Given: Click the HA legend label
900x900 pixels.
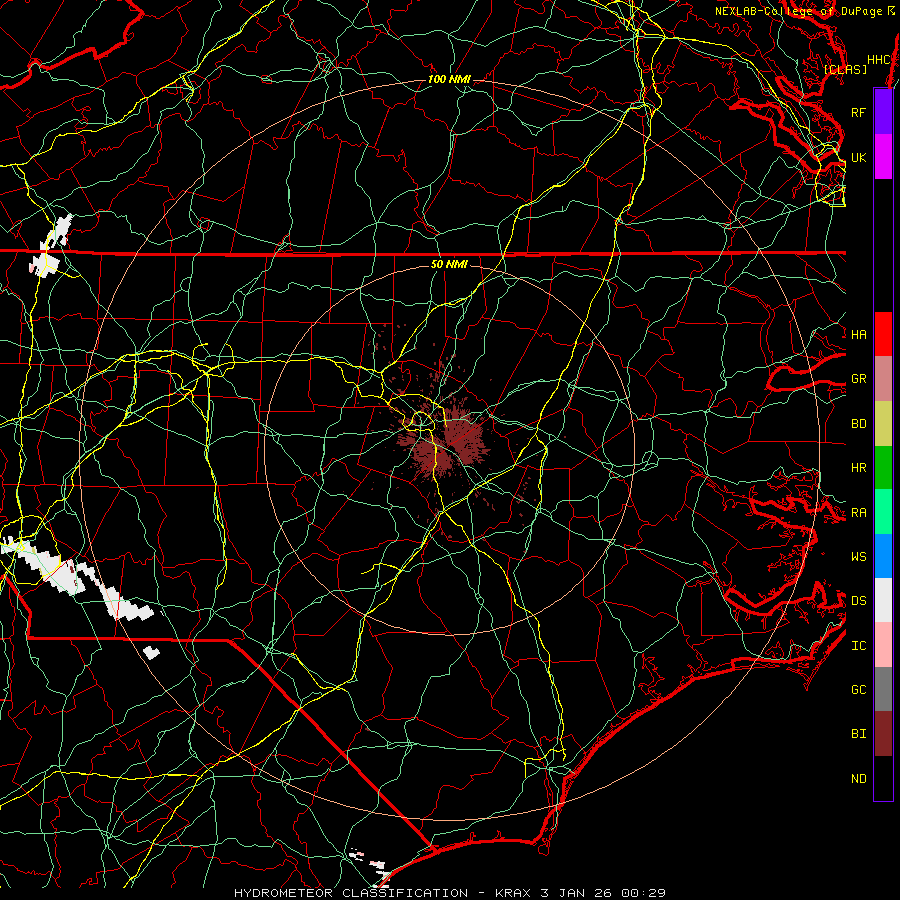Looking at the screenshot, I should point(858,334).
